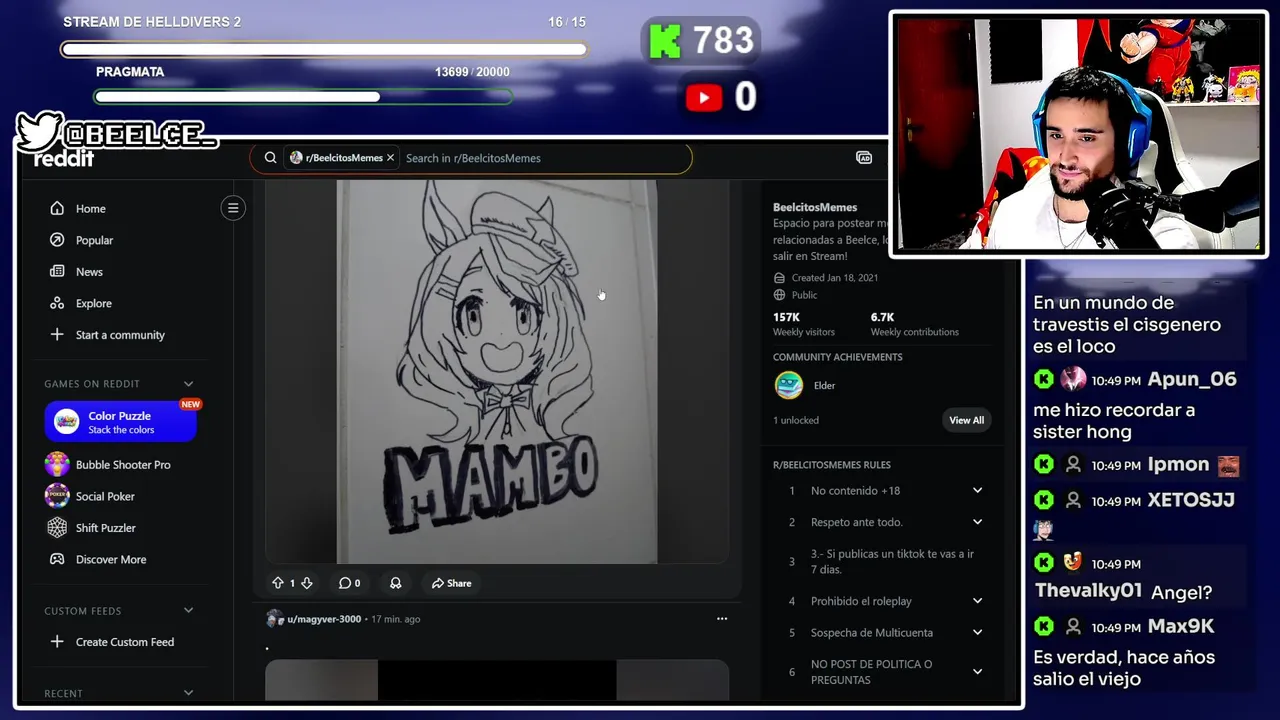Click the tiktok rule number 3 text
The height and width of the screenshot is (720, 1280).
892,562
